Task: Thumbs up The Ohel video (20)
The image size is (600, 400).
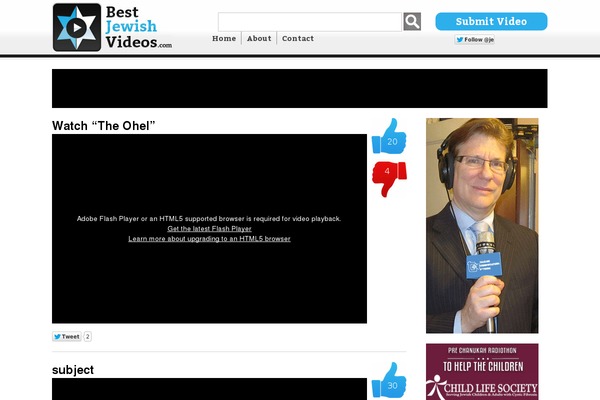Action: point(389,136)
